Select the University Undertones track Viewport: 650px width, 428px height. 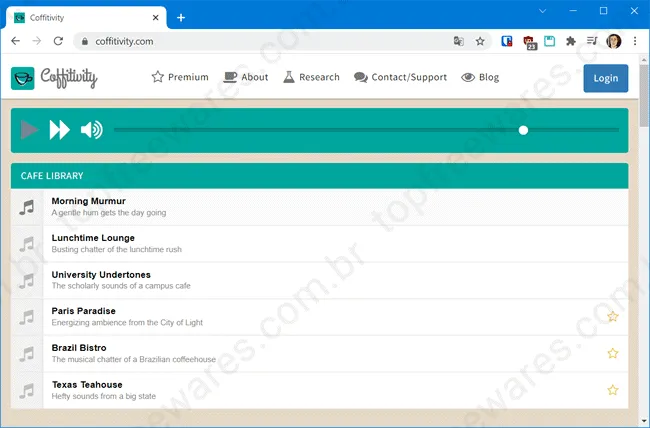pyautogui.click(x=319, y=280)
